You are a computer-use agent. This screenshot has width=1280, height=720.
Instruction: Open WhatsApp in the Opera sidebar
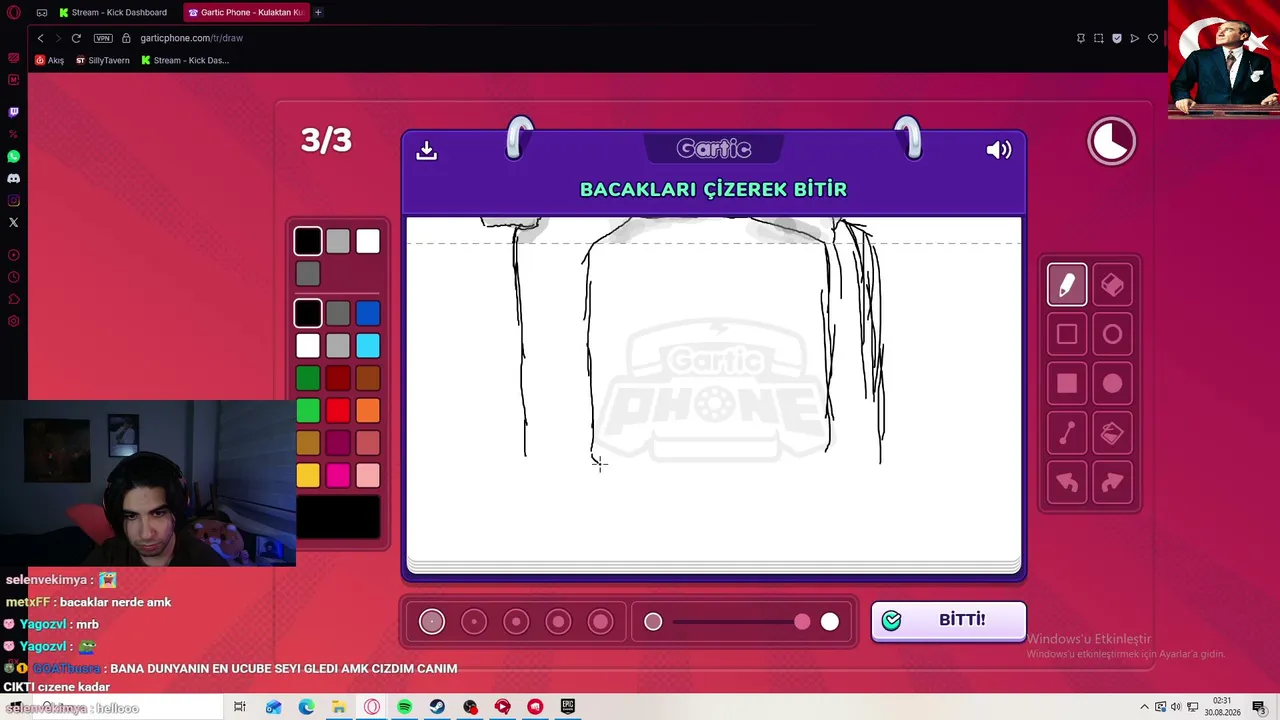click(14, 156)
